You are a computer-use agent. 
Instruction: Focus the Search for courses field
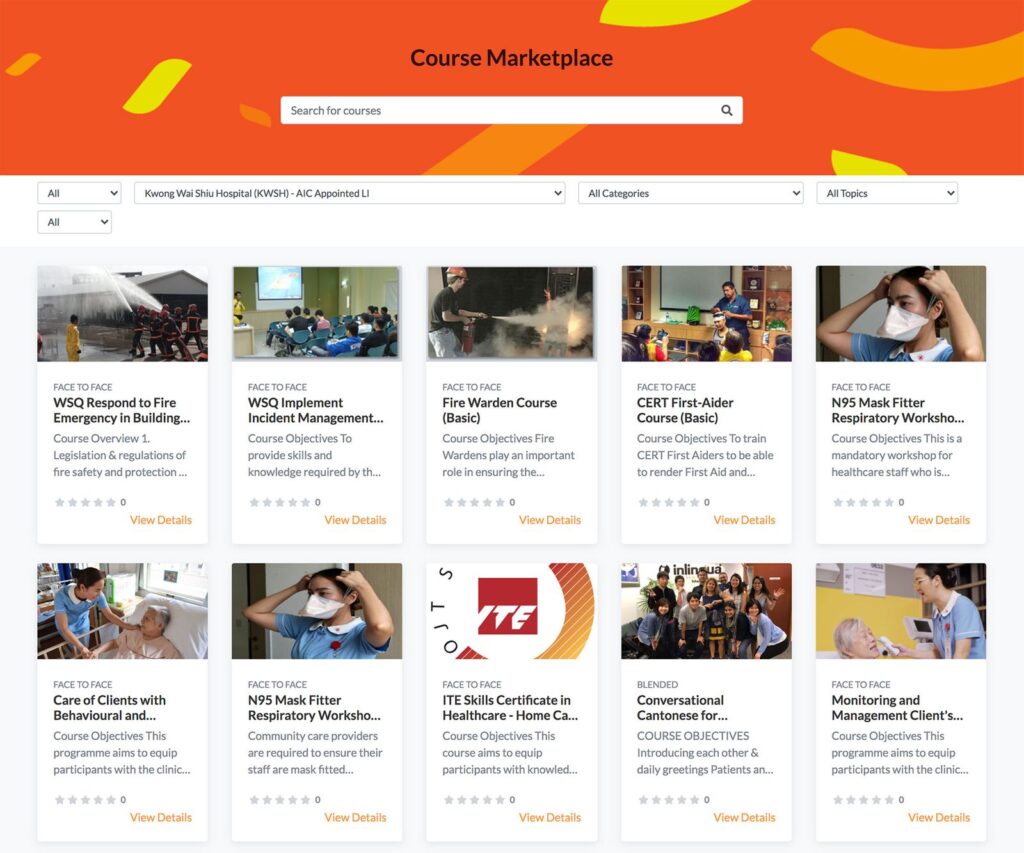511,110
